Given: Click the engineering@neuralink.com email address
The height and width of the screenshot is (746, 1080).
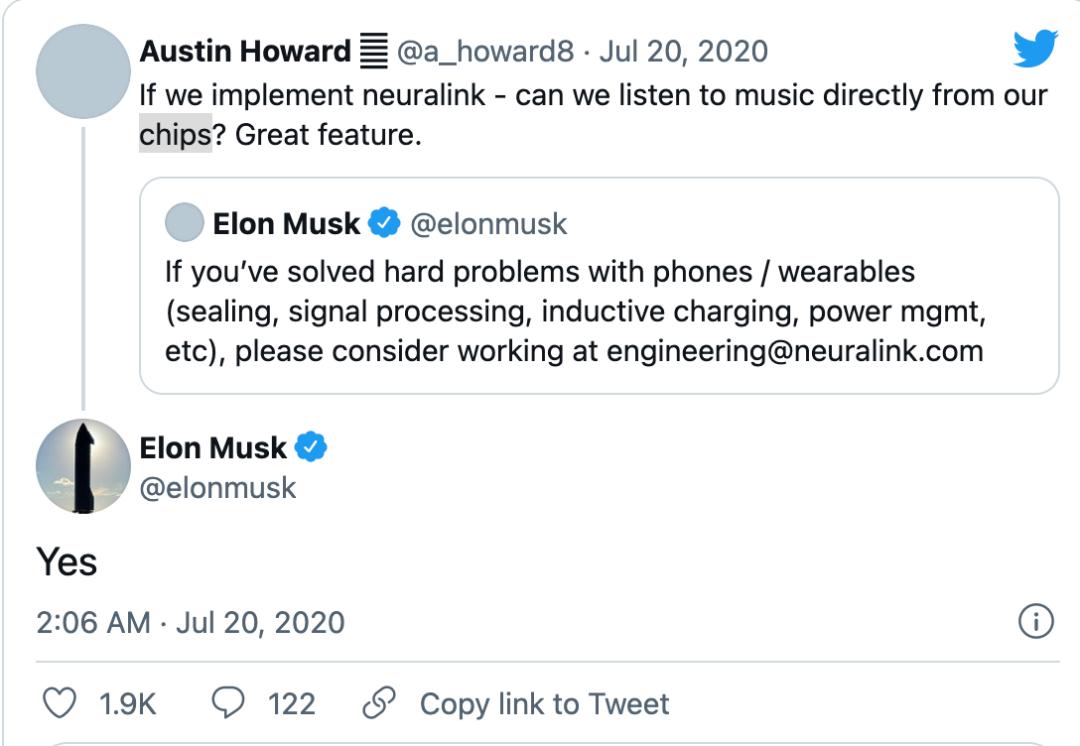Looking at the screenshot, I should coord(795,351).
